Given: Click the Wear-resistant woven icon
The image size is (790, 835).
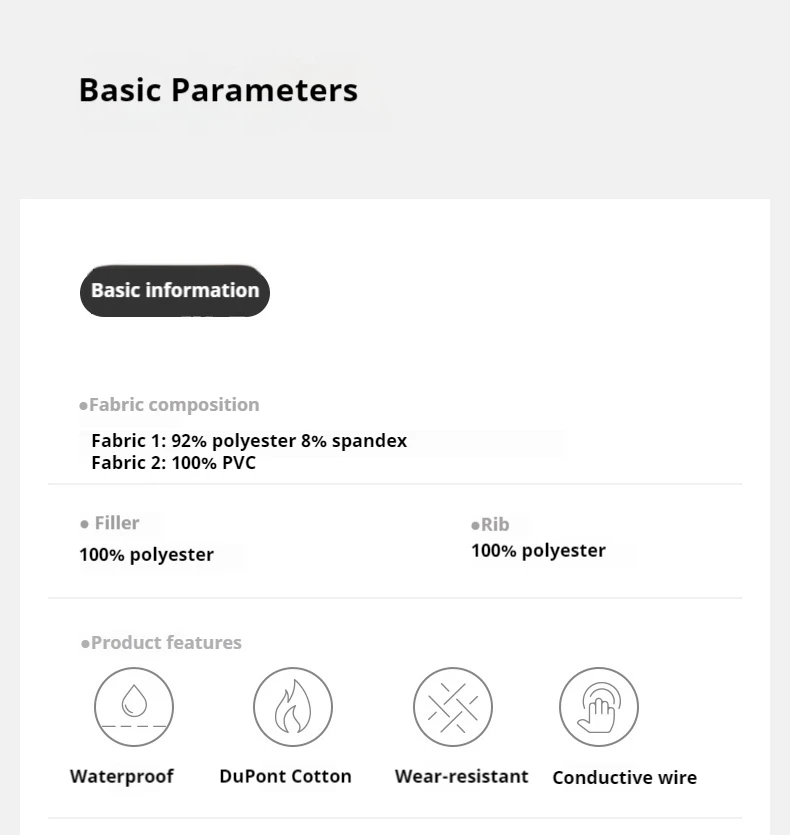Looking at the screenshot, I should (453, 707).
